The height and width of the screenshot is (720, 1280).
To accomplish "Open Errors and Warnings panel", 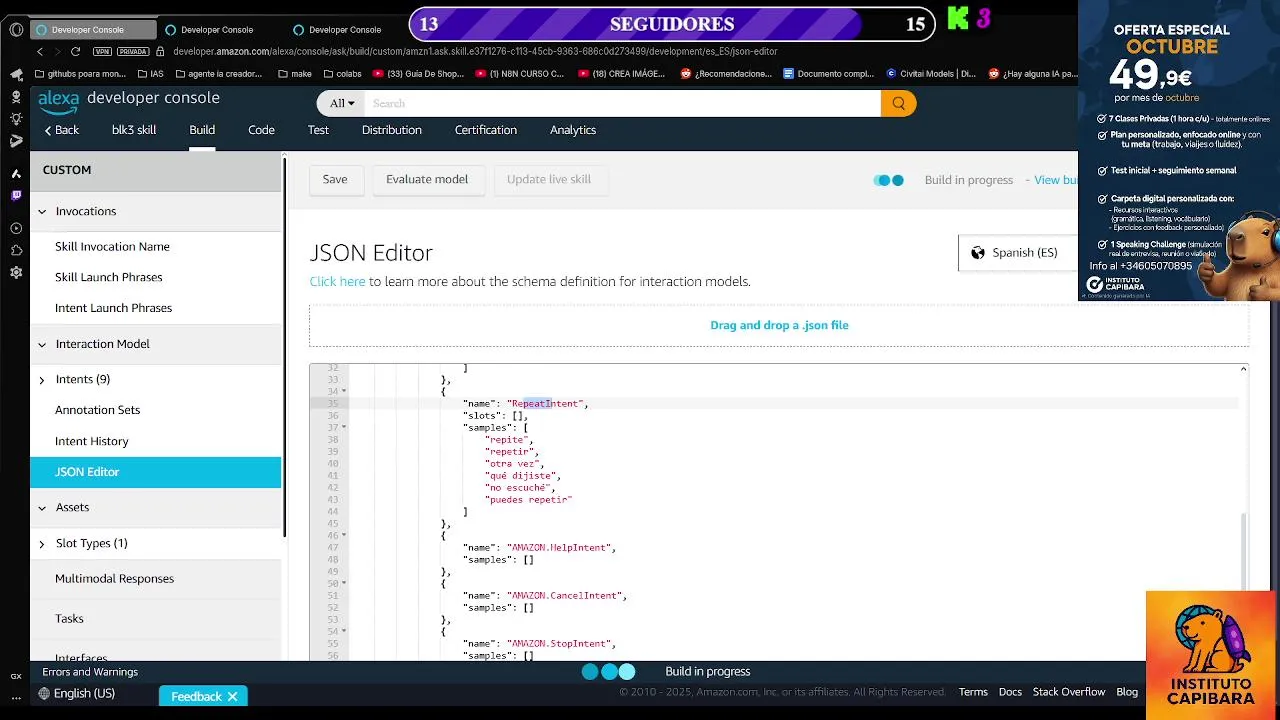I will coord(90,672).
